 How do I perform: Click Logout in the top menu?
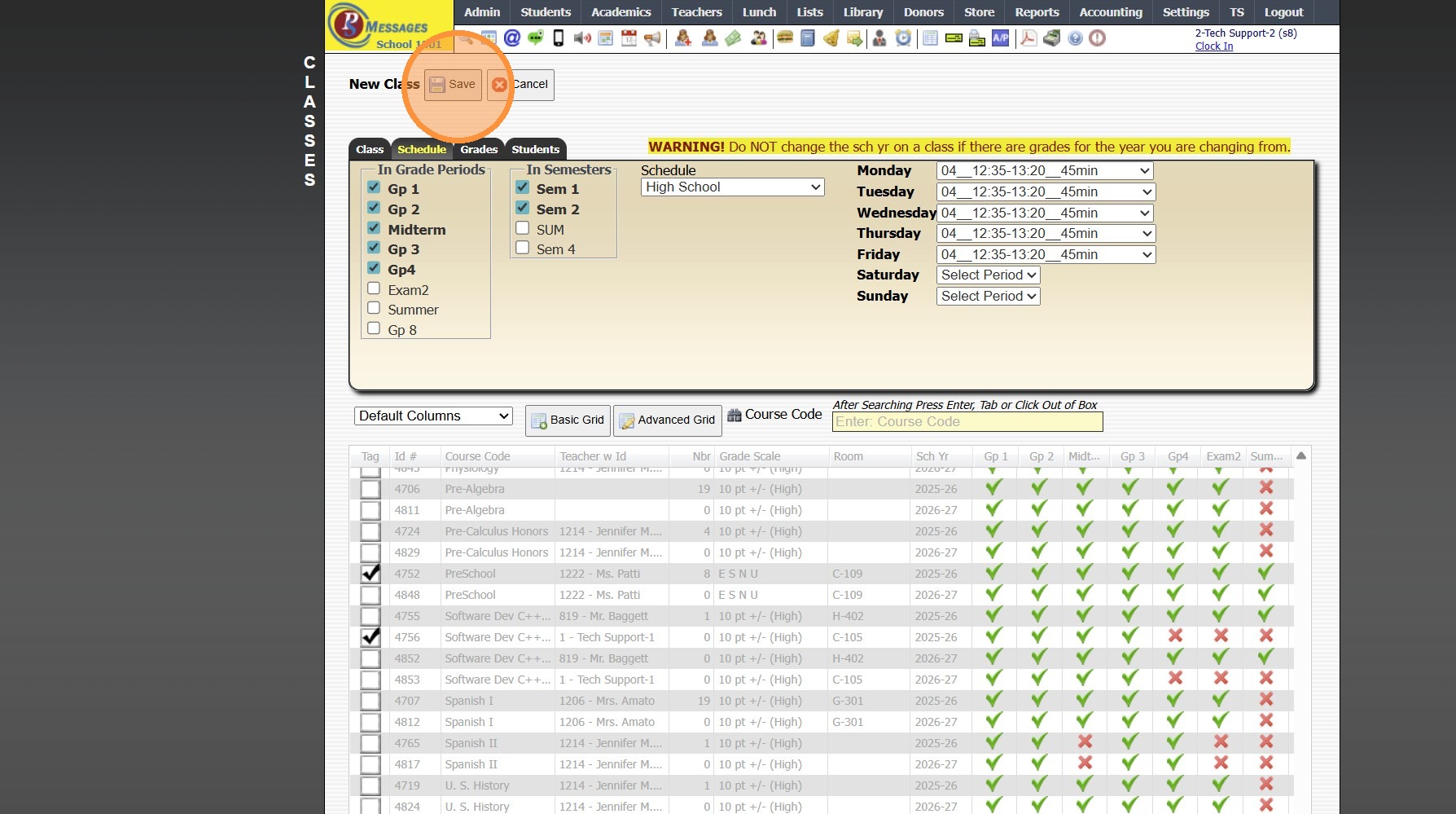click(1283, 12)
